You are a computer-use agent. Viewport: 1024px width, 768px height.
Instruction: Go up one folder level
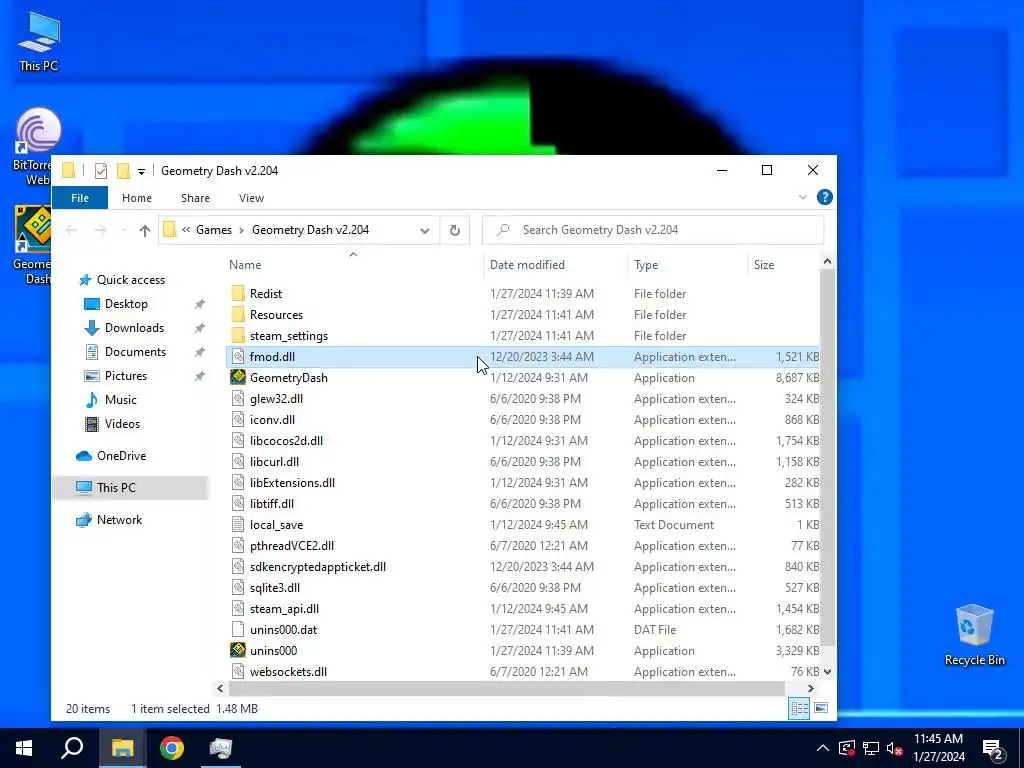144,230
